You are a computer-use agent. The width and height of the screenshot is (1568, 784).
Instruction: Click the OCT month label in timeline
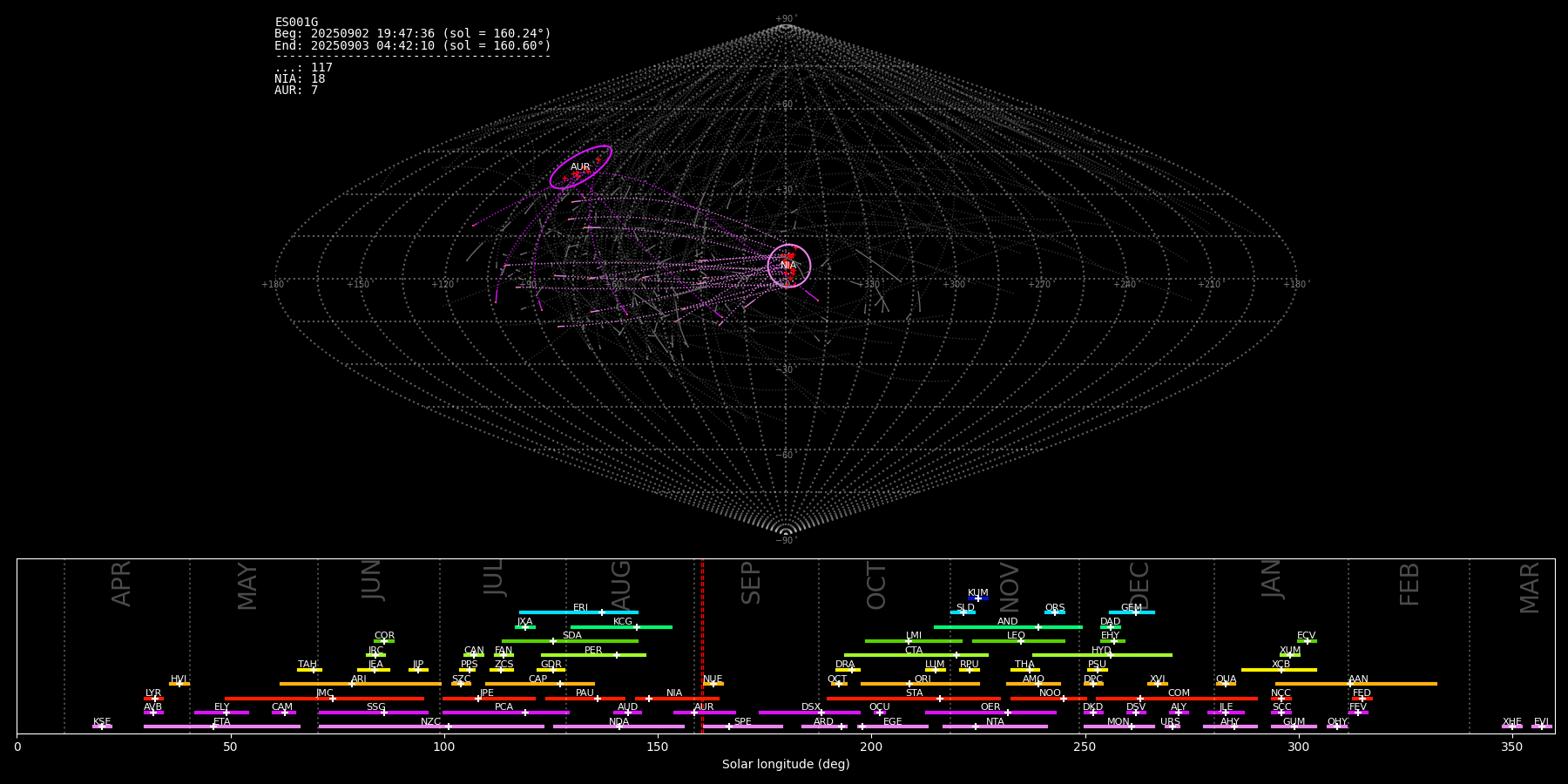877,585
